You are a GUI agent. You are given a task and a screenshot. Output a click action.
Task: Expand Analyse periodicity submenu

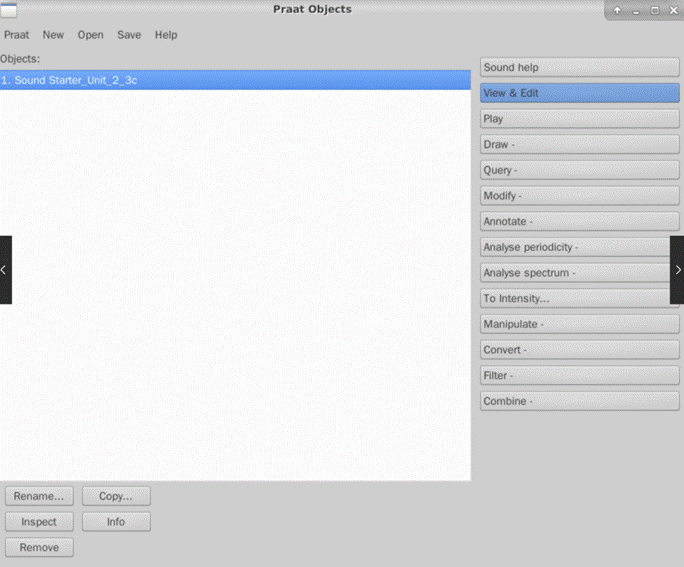click(x=575, y=247)
